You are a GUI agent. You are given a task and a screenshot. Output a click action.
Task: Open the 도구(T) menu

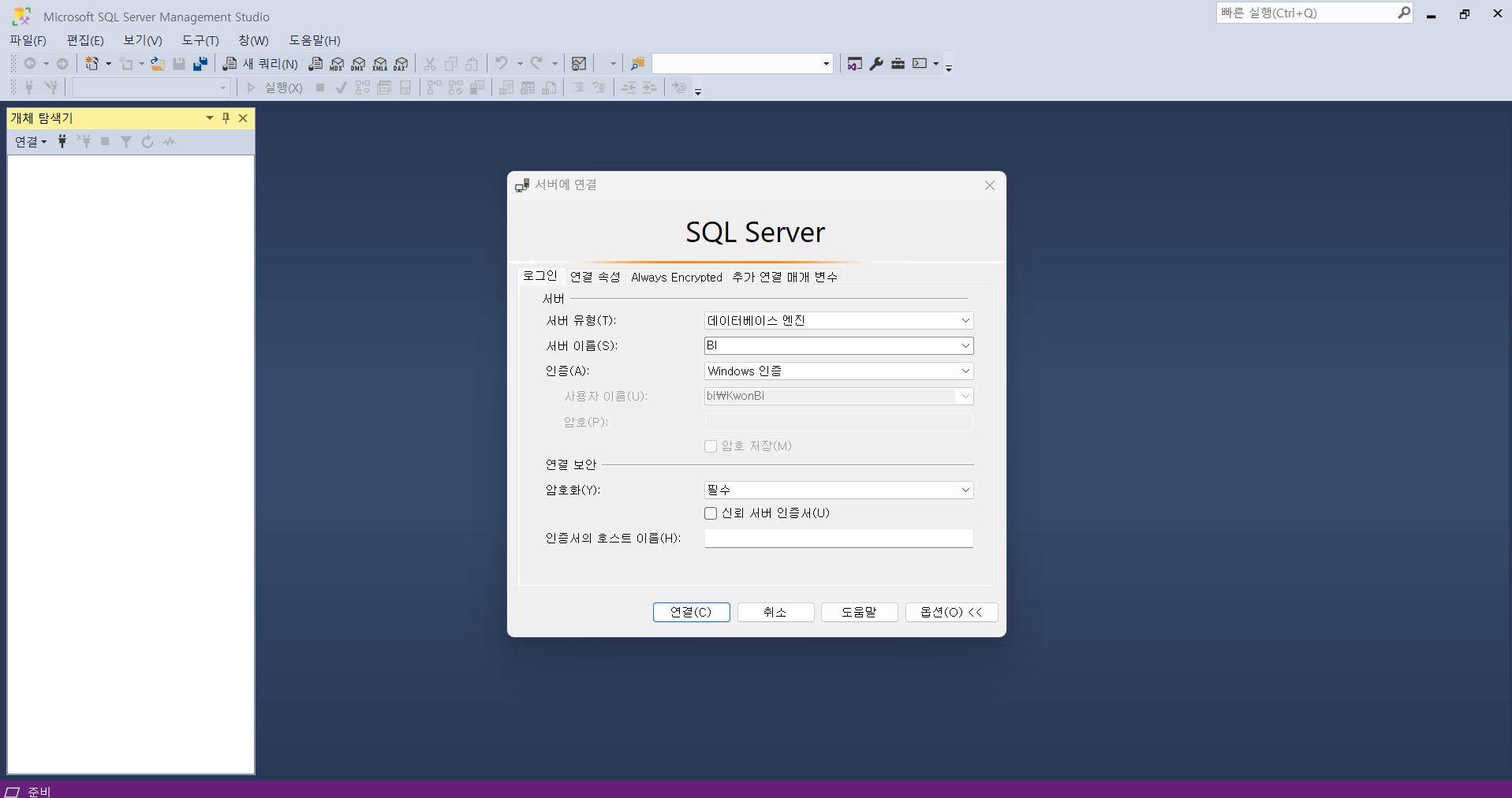click(x=200, y=40)
